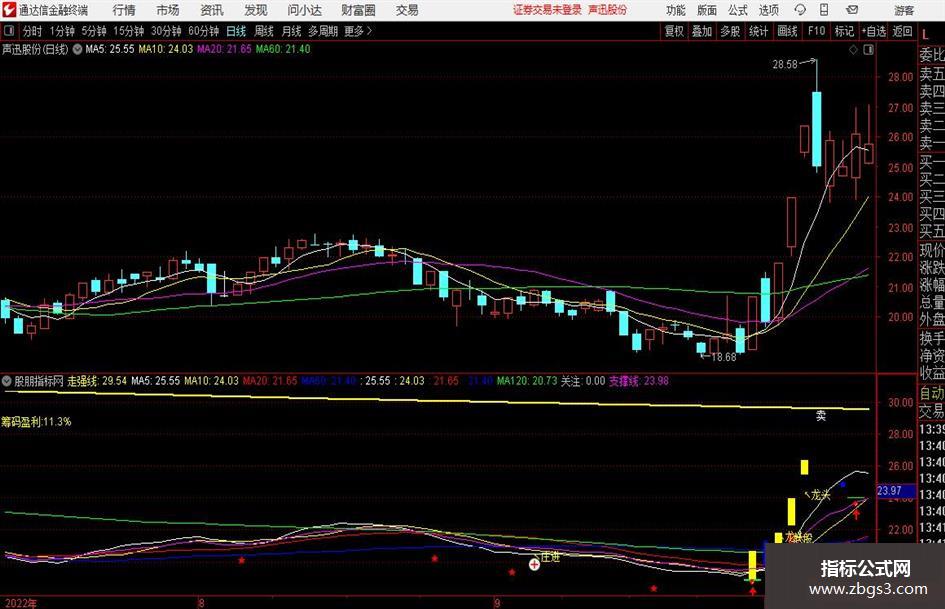The width and height of the screenshot is (945, 609).
Task: Toggle the side panel icon beside the diamond
Action: tap(868, 50)
